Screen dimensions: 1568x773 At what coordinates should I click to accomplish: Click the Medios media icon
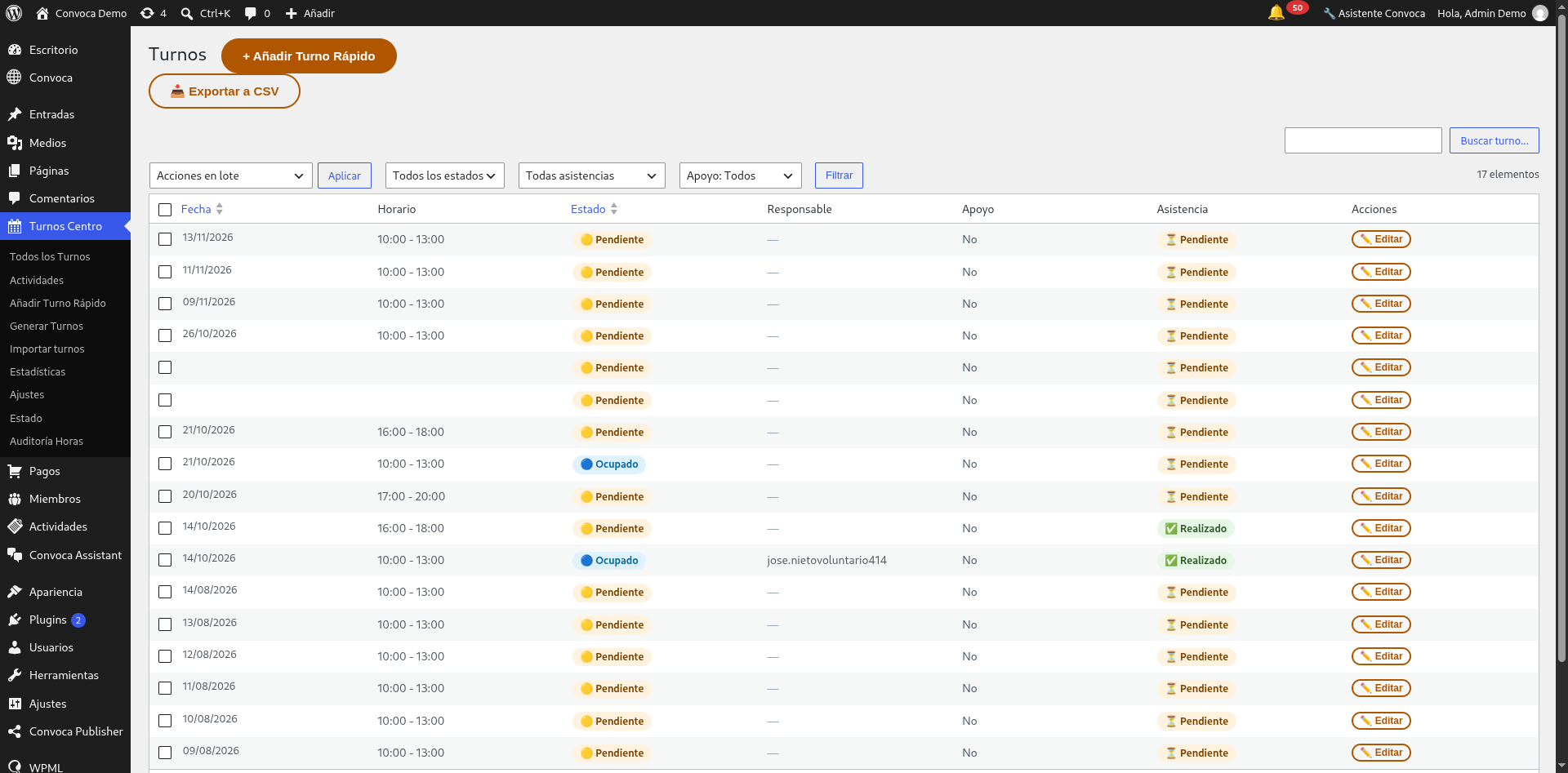15,143
